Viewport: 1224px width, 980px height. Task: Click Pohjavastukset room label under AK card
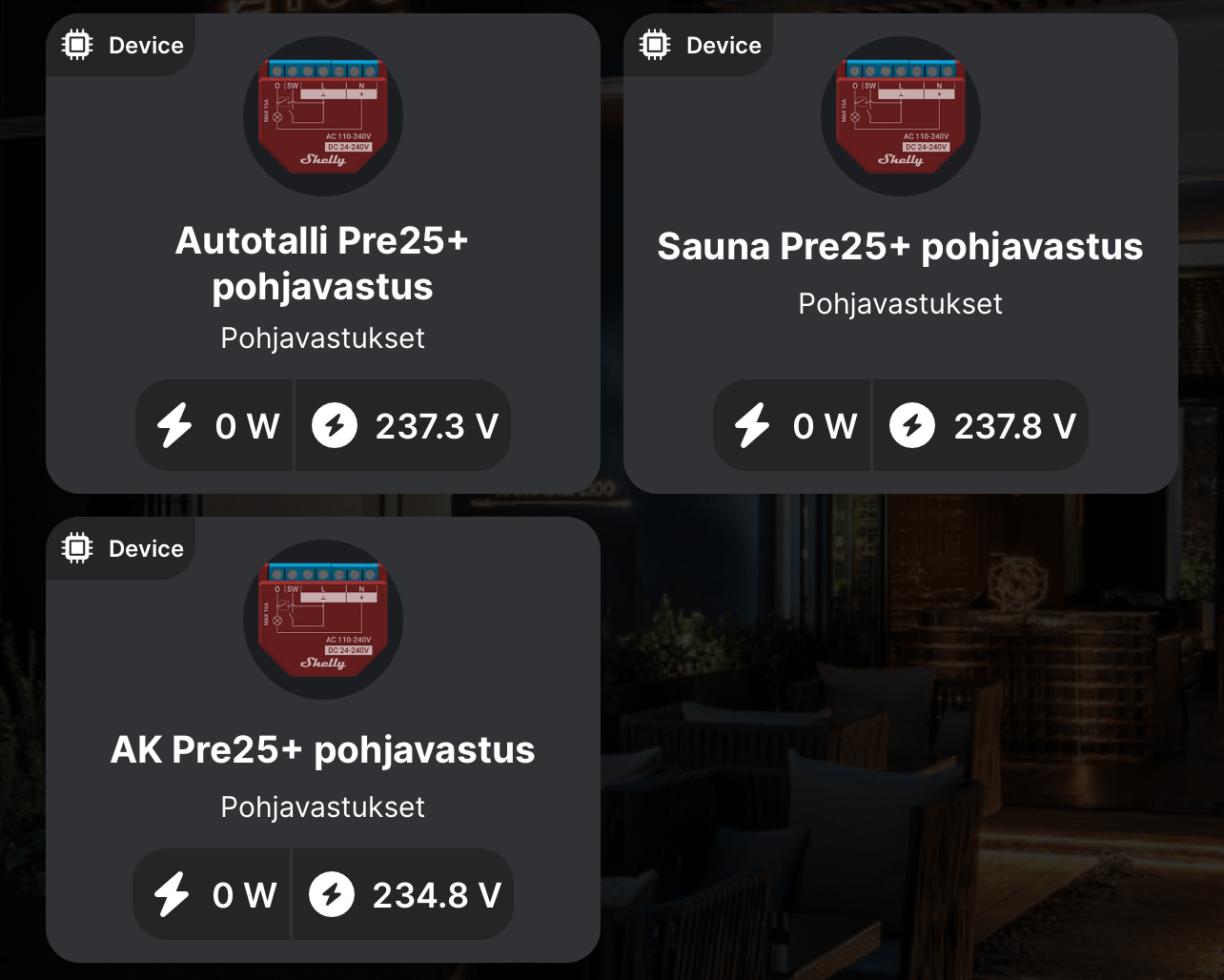323,807
